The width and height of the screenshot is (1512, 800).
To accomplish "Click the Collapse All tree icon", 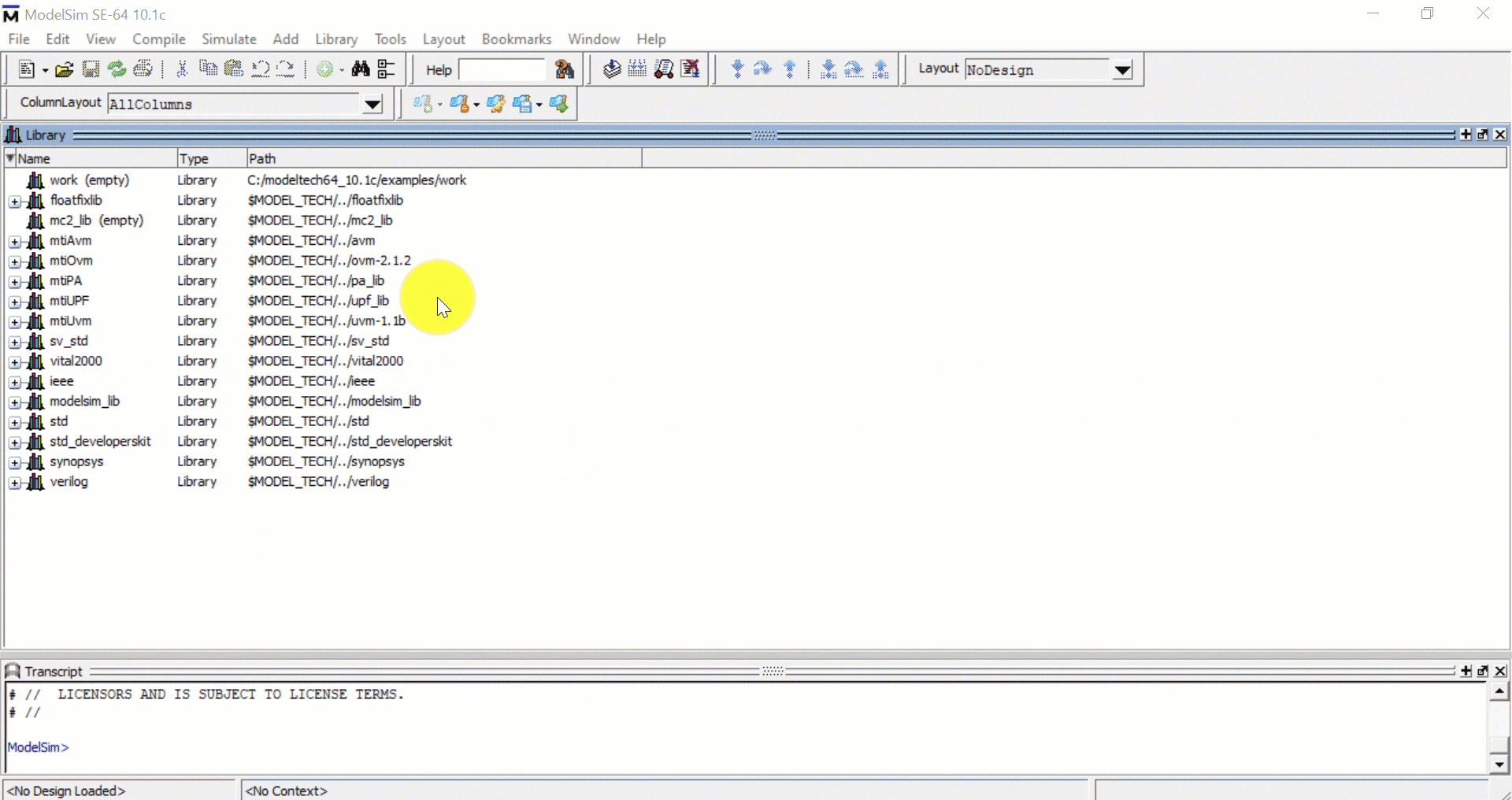I will pos(386,69).
